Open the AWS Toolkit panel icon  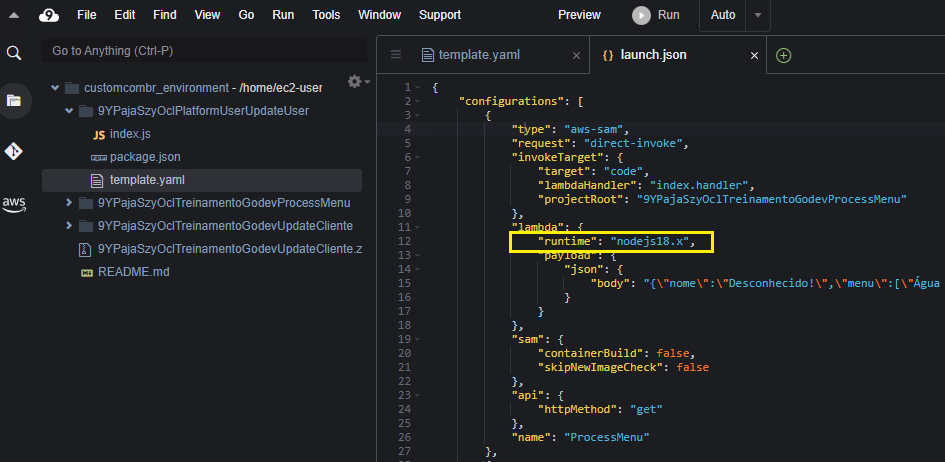point(13,204)
